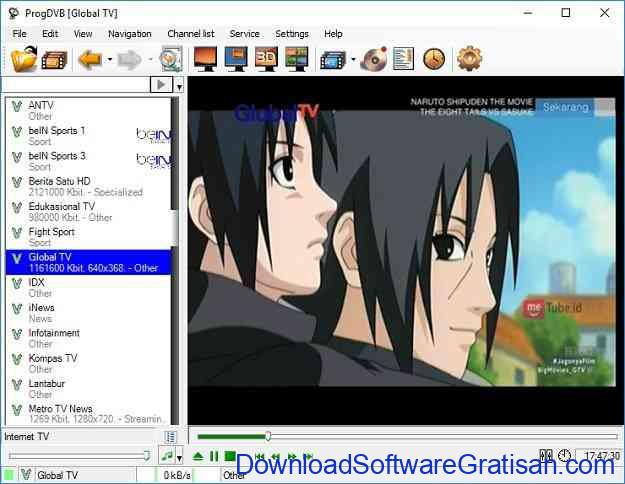The image size is (625, 484).
Task: Click the channel list vertical scrollbar
Action: [174, 262]
